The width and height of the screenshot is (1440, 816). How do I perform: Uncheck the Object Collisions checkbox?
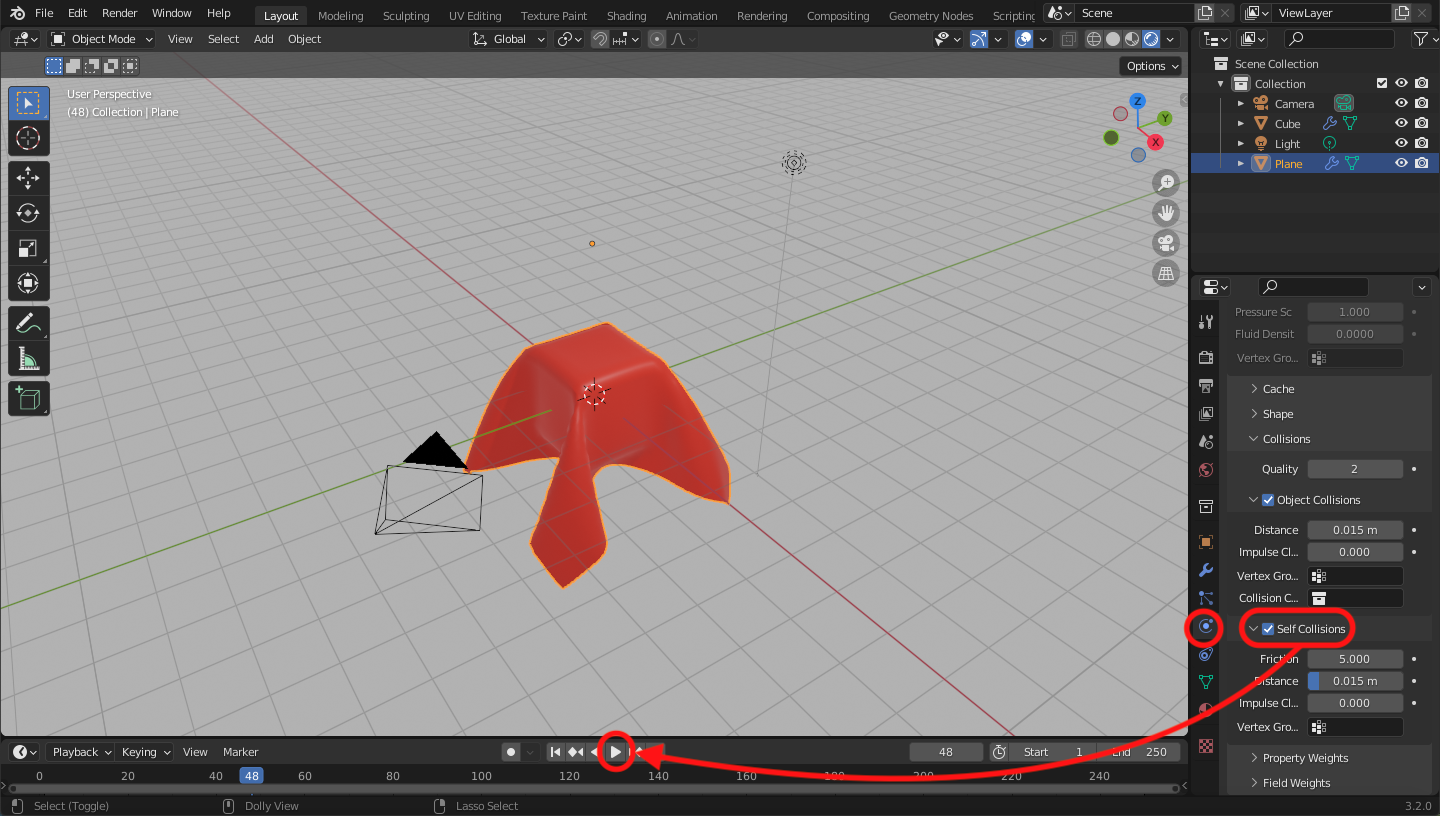tap(1268, 500)
